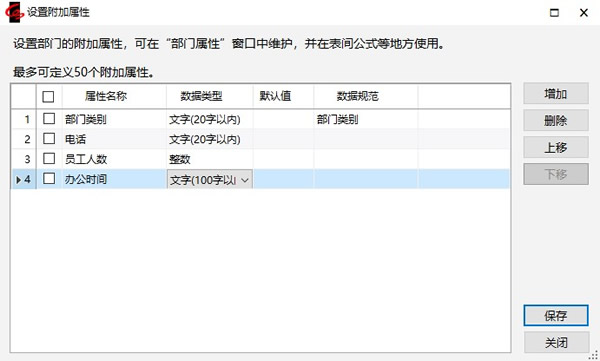Click the 默认值 cell of 办公时间 row
Screen dimensions: 600x361
pyautogui.click(x=283, y=179)
